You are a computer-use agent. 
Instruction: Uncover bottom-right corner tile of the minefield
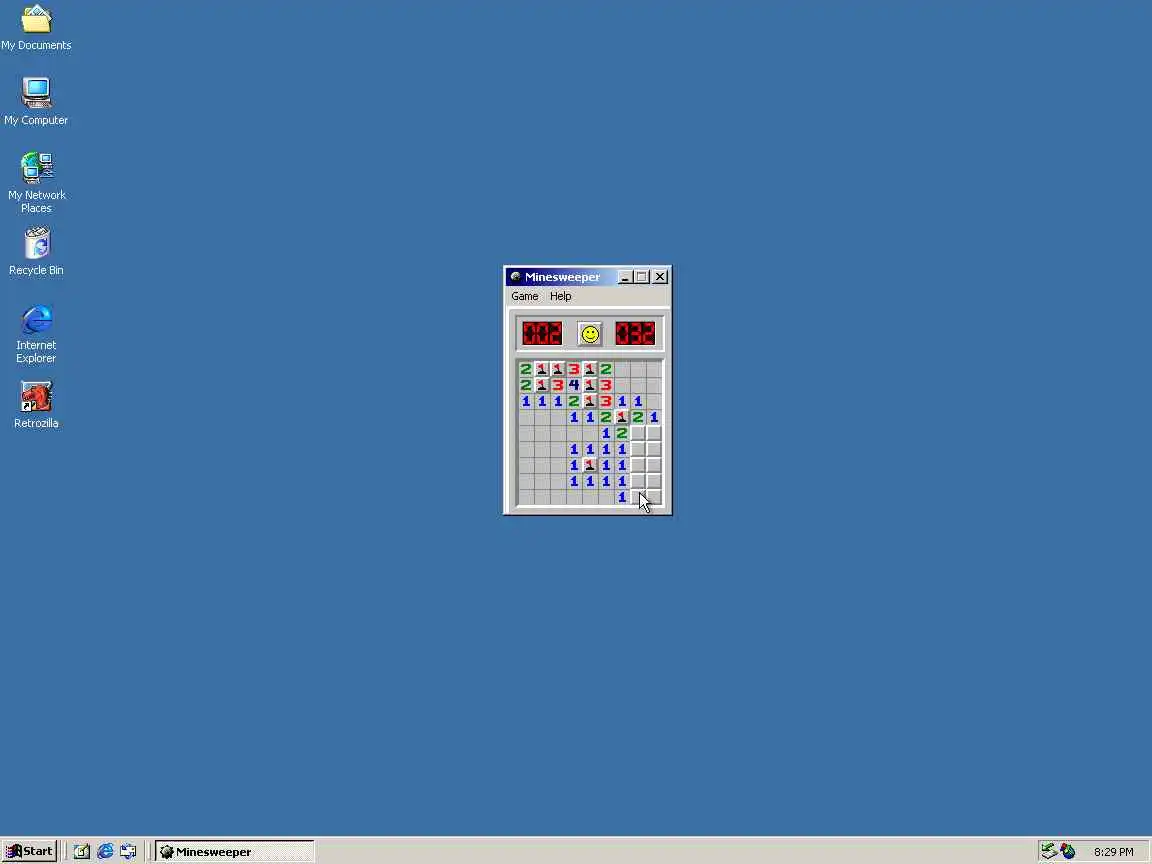(x=655, y=497)
